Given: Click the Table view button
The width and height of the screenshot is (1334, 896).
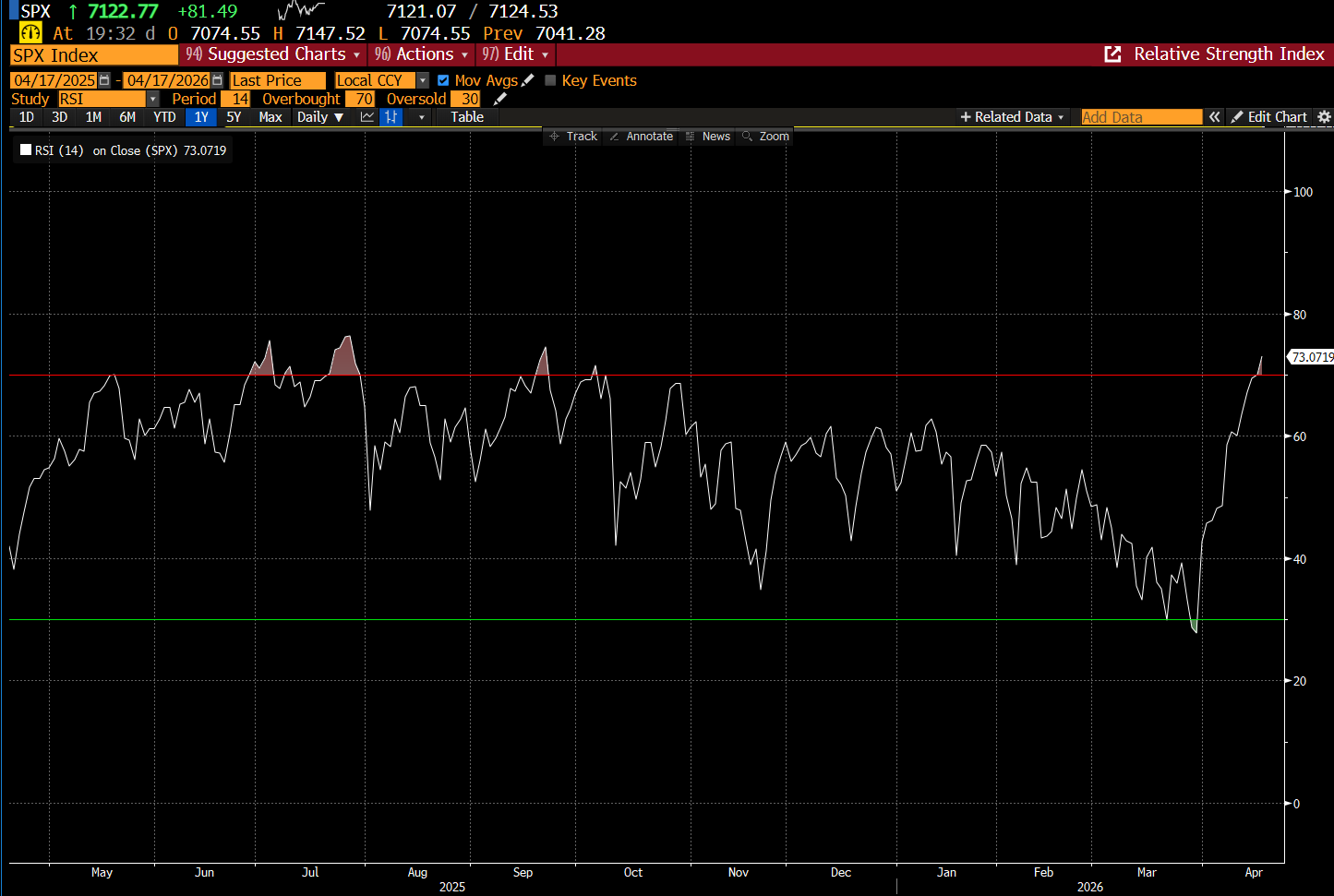Looking at the screenshot, I should coord(467,117).
